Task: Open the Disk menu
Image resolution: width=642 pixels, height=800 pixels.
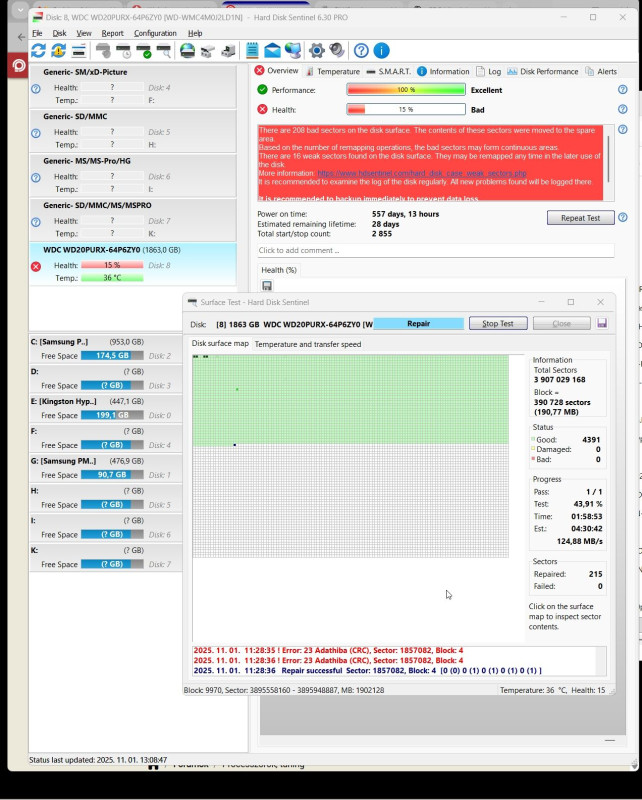Action: click(59, 33)
